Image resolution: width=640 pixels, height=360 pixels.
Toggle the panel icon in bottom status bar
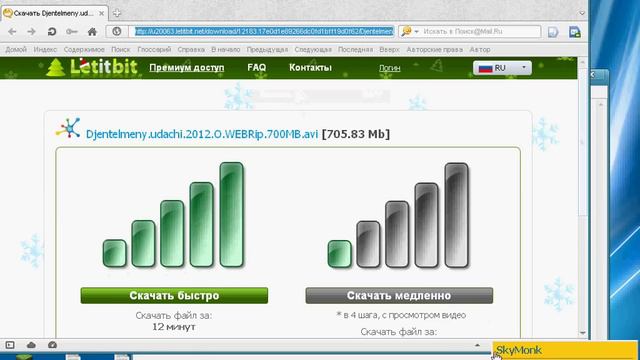[10, 345]
